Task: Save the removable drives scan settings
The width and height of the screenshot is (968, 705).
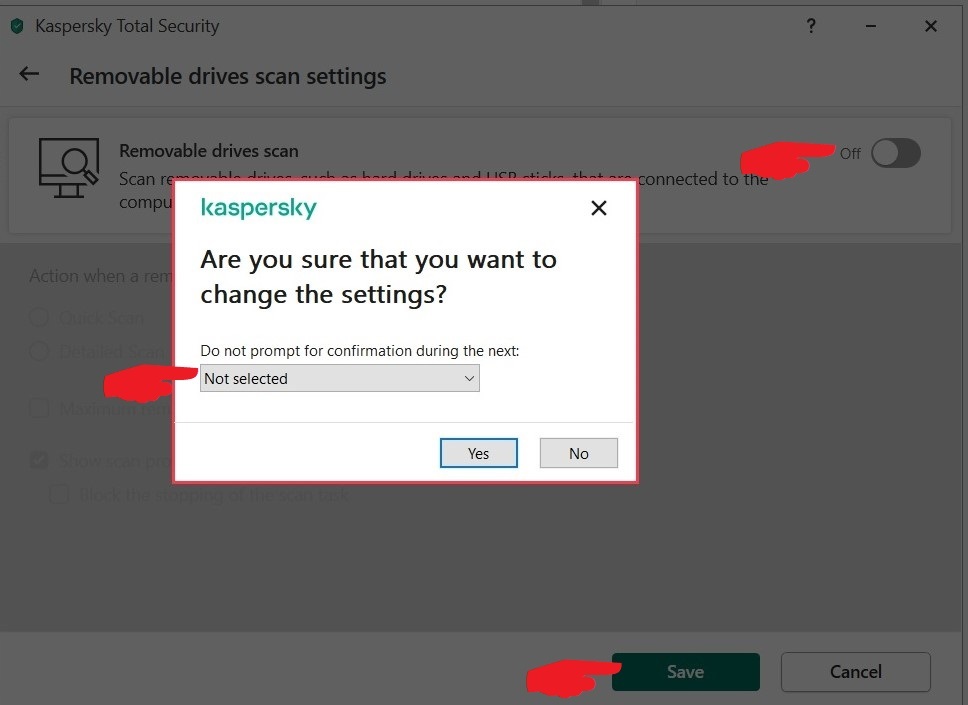Action: (685, 672)
